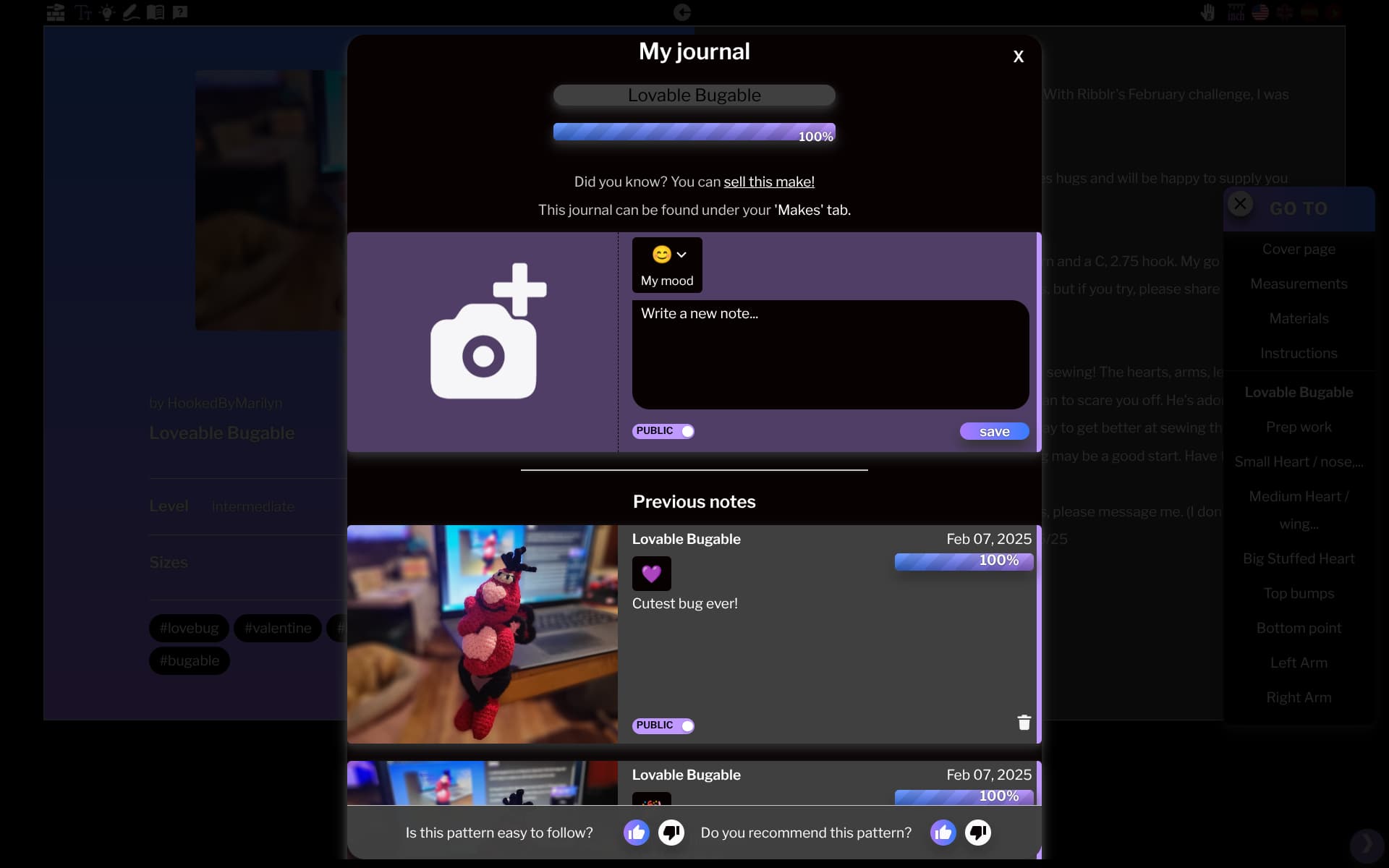Jump to Prep work section
1389x868 pixels.
tap(1299, 427)
